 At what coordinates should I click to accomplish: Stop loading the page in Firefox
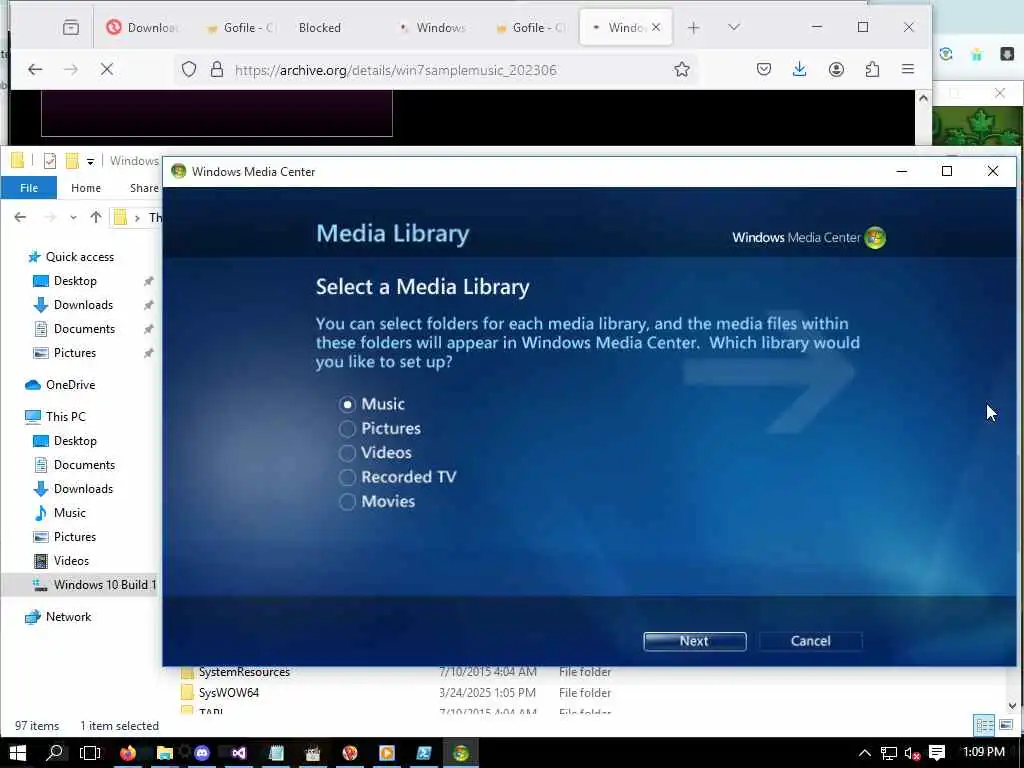tap(107, 69)
